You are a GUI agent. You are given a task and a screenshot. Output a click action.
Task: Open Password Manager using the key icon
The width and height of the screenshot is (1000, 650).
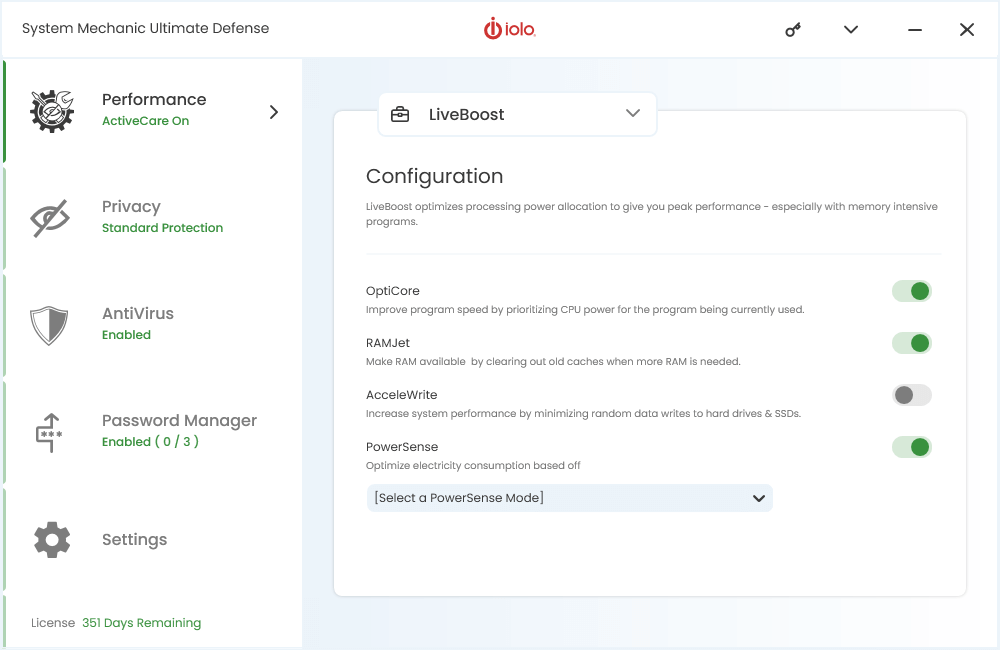pyautogui.click(x=51, y=431)
